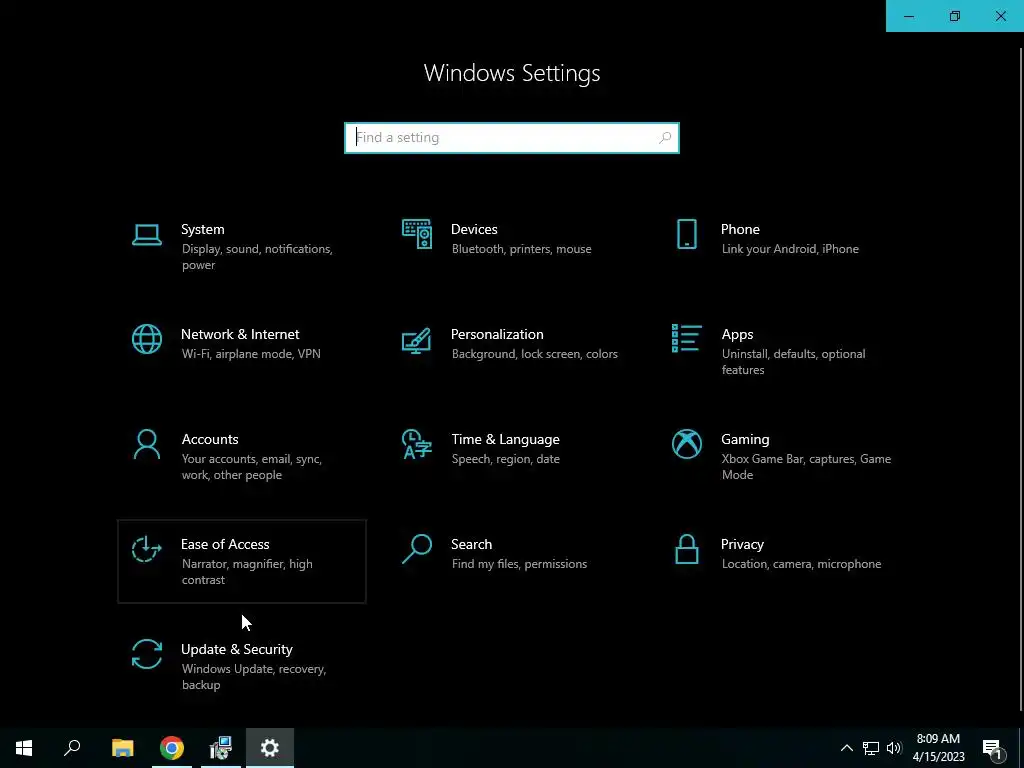Image resolution: width=1024 pixels, height=768 pixels.
Task: Open the Devices keyboard and speaker icon
Action: tap(417, 234)
